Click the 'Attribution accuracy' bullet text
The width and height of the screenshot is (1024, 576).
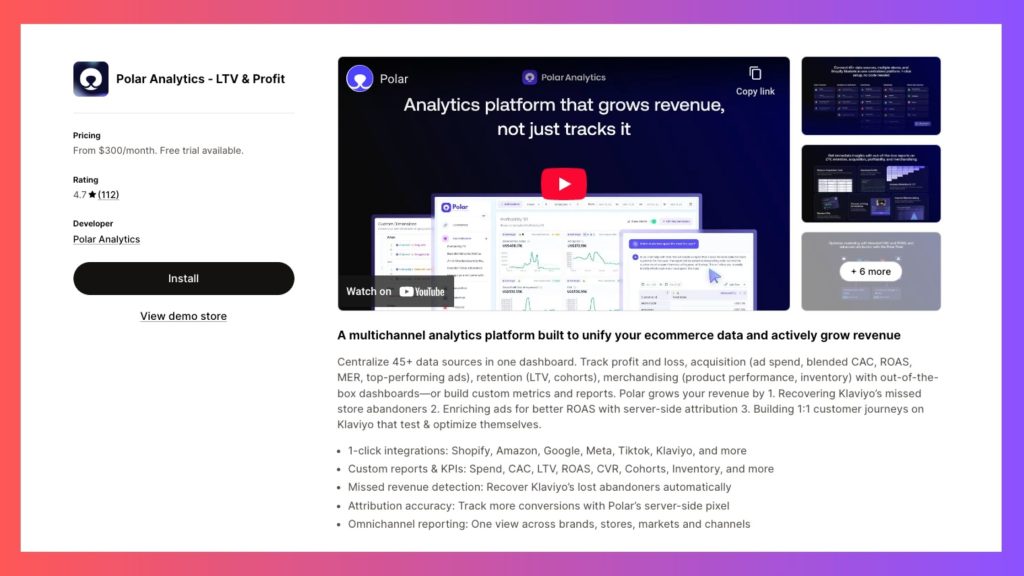click(538, 505)
